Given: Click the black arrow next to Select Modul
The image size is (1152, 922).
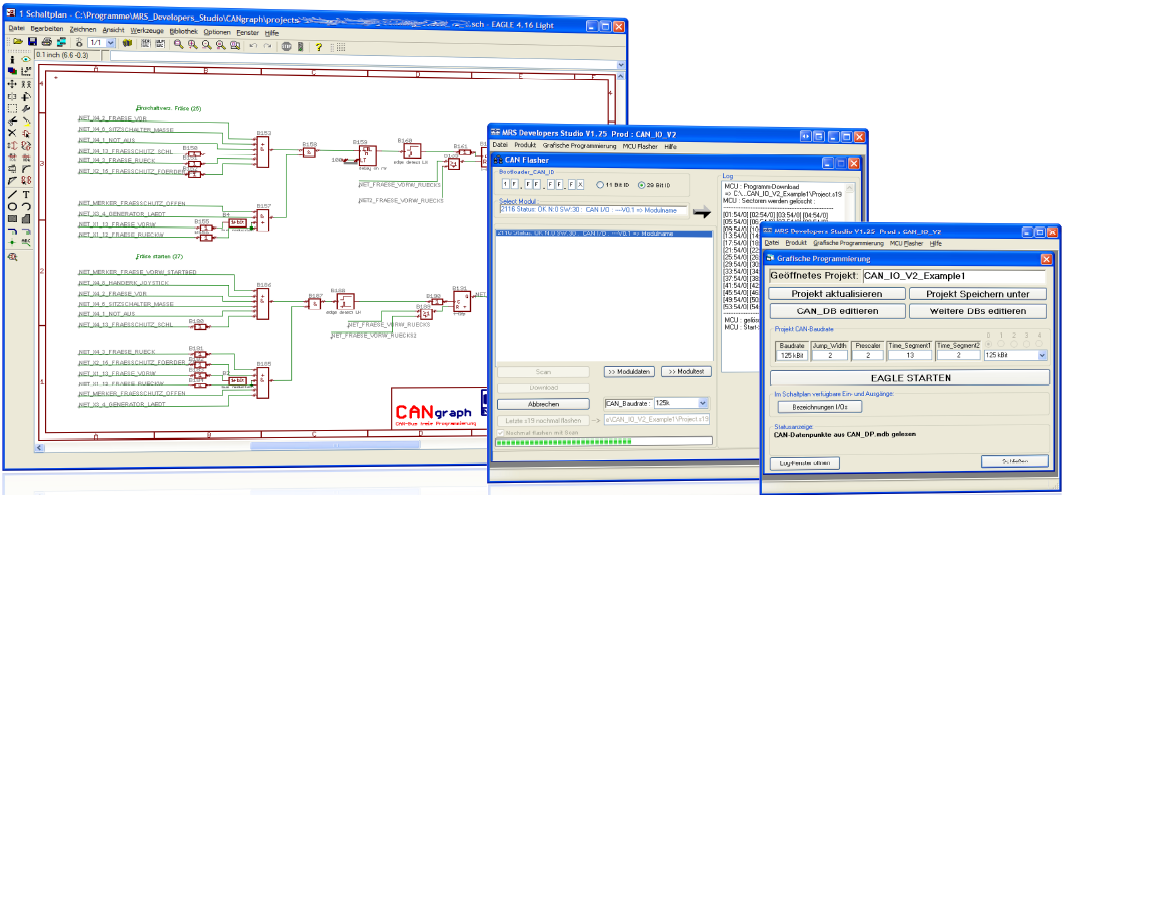Looking at the screenshot, I should point(702,212).
